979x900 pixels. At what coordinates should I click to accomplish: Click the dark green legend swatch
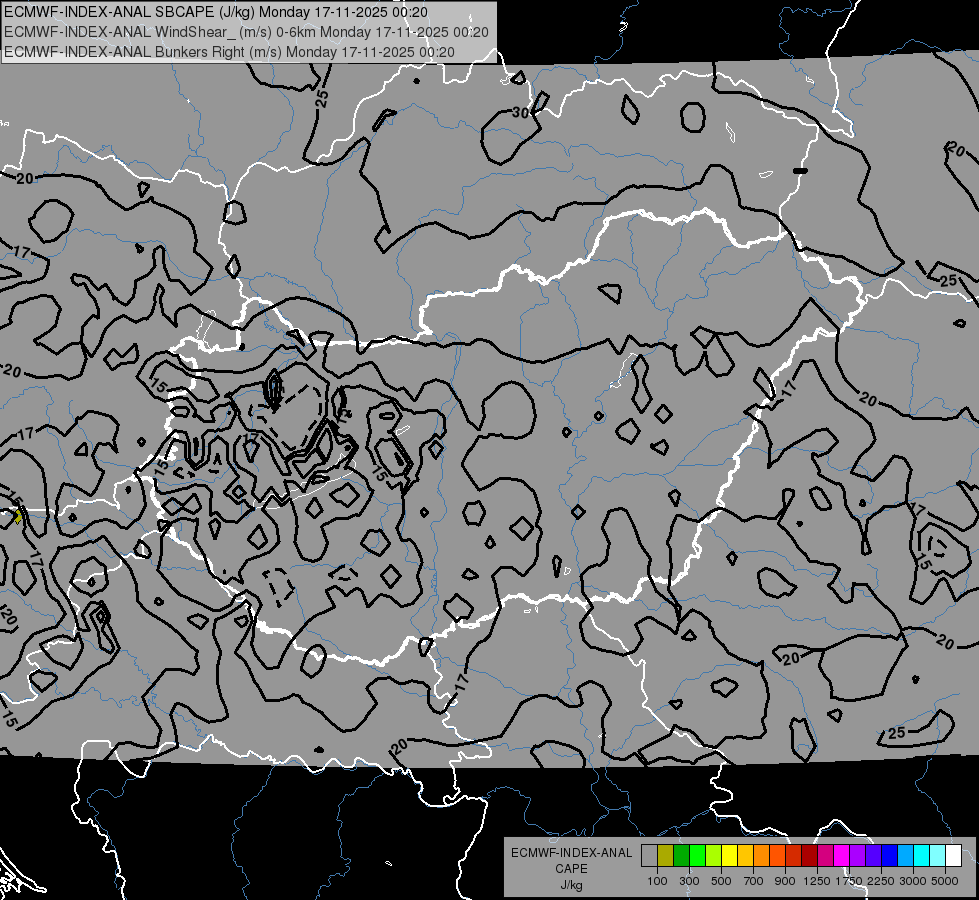(681, 855)
